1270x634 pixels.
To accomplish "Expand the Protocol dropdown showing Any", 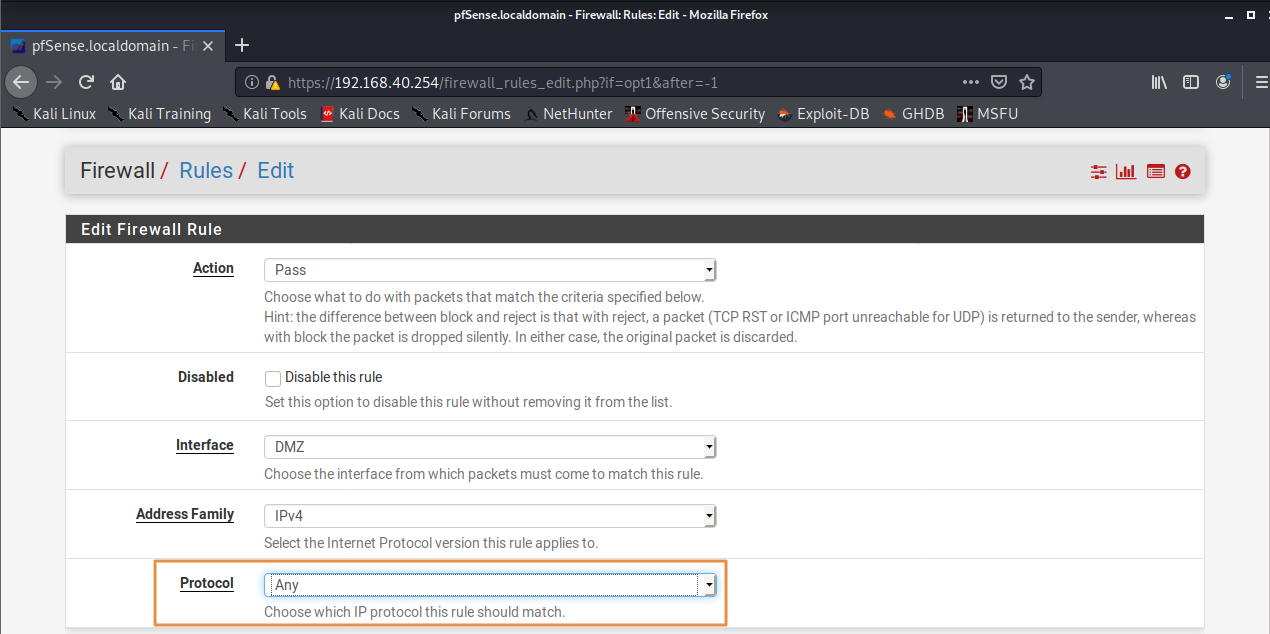I will coord(490,585).
